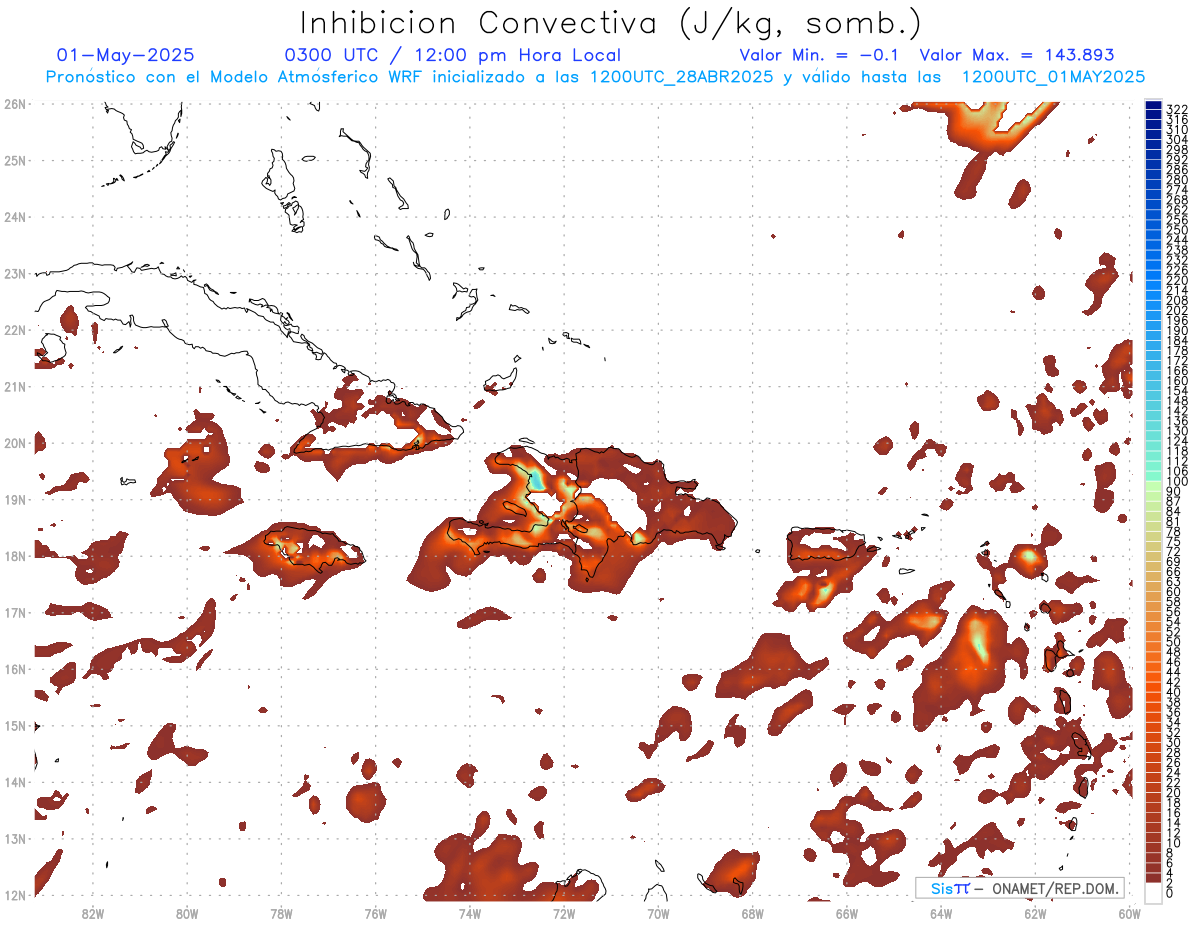The image size is (1200, 927).
Task: Click '0300 UTC / 12:00 pm Hora Local'
Action: click(x=453, y=55)
